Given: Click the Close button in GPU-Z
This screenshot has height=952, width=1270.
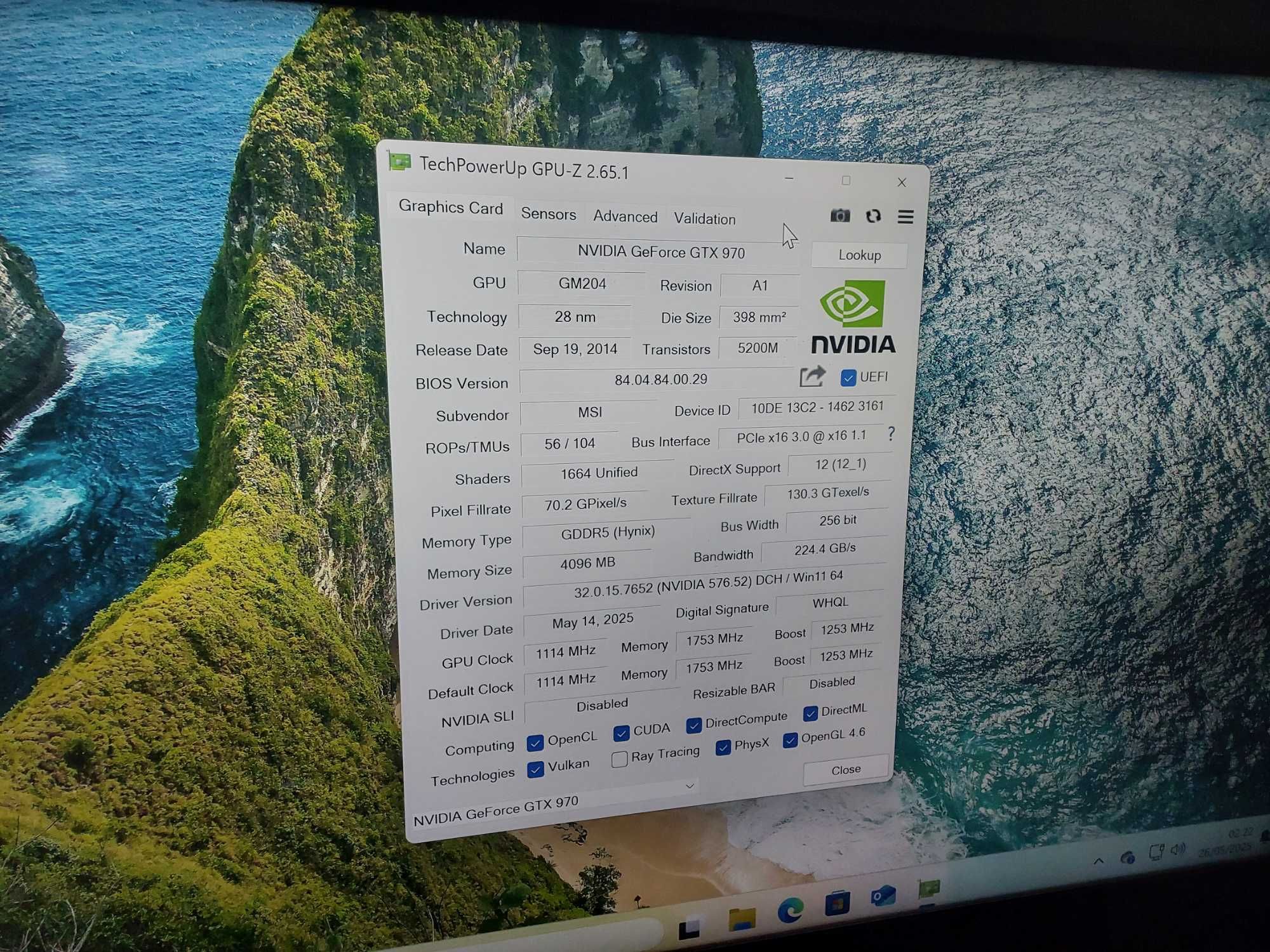Looking at the screenshot, I should click(x=846, y=769).
